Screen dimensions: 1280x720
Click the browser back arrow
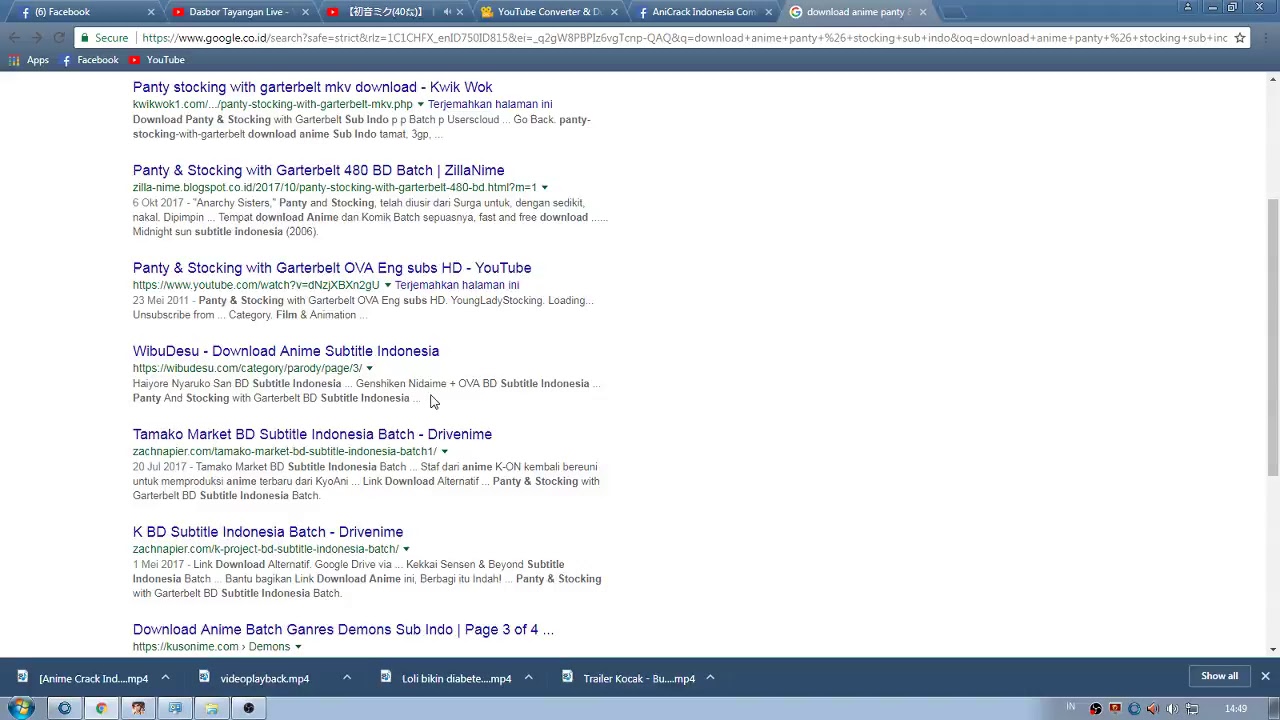click(14, 38)
